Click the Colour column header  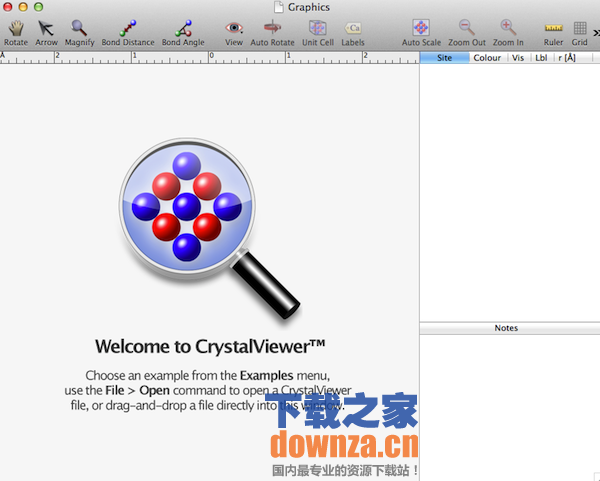click(x=487, y=58)
